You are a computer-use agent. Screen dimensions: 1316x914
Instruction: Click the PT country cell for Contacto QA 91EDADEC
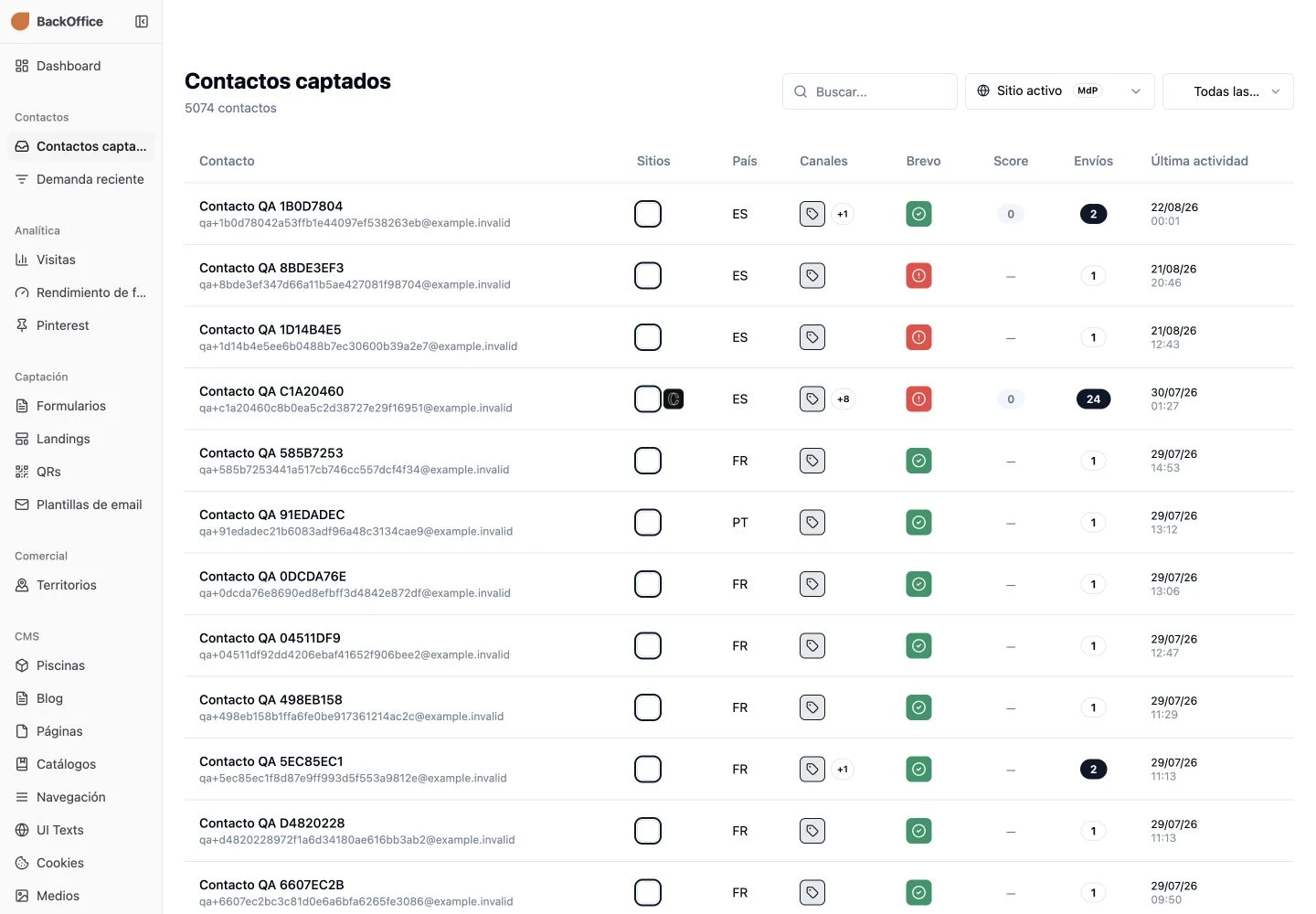[740, 523]
